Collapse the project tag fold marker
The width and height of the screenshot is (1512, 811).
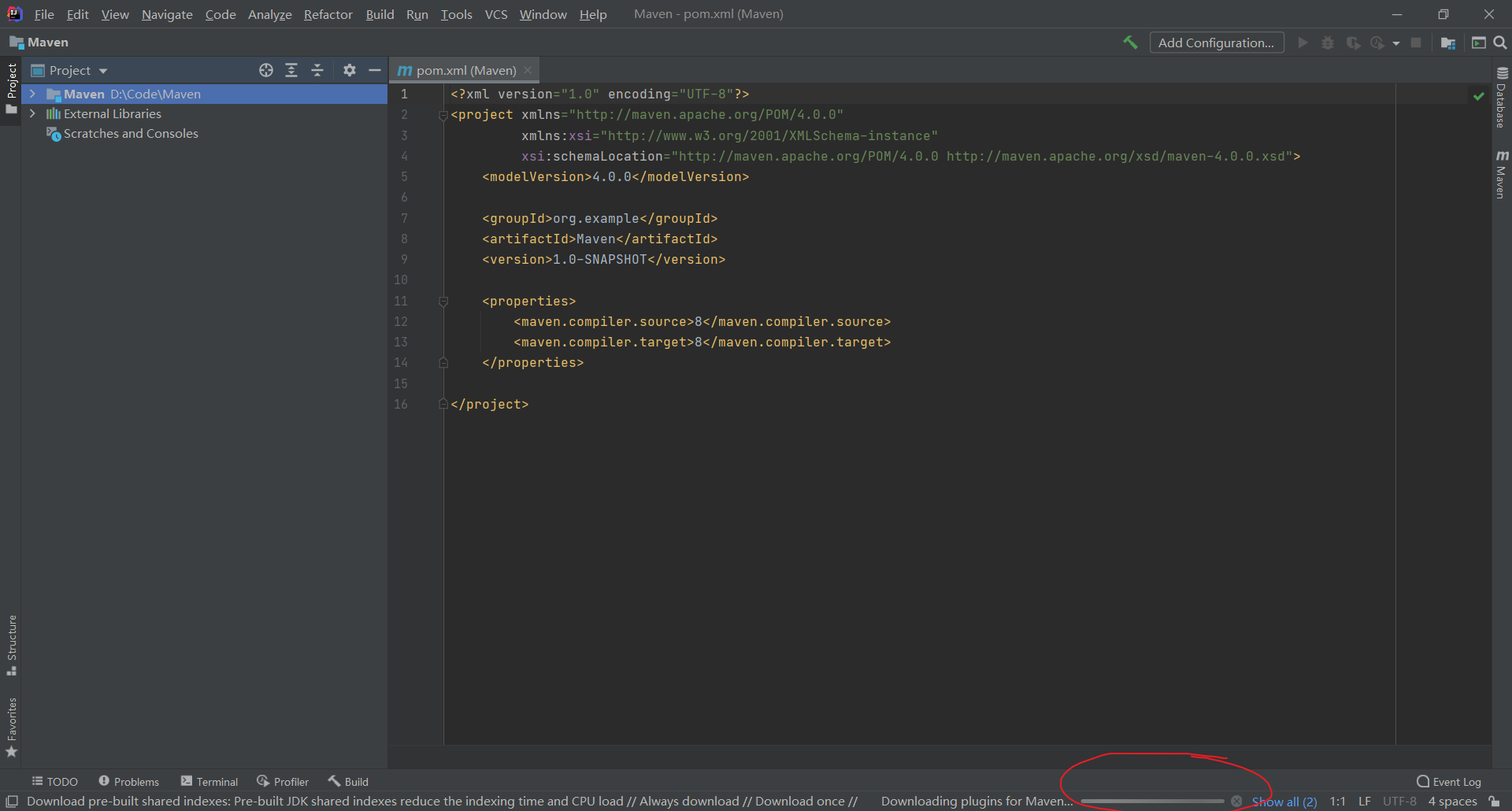pos(443,116)
